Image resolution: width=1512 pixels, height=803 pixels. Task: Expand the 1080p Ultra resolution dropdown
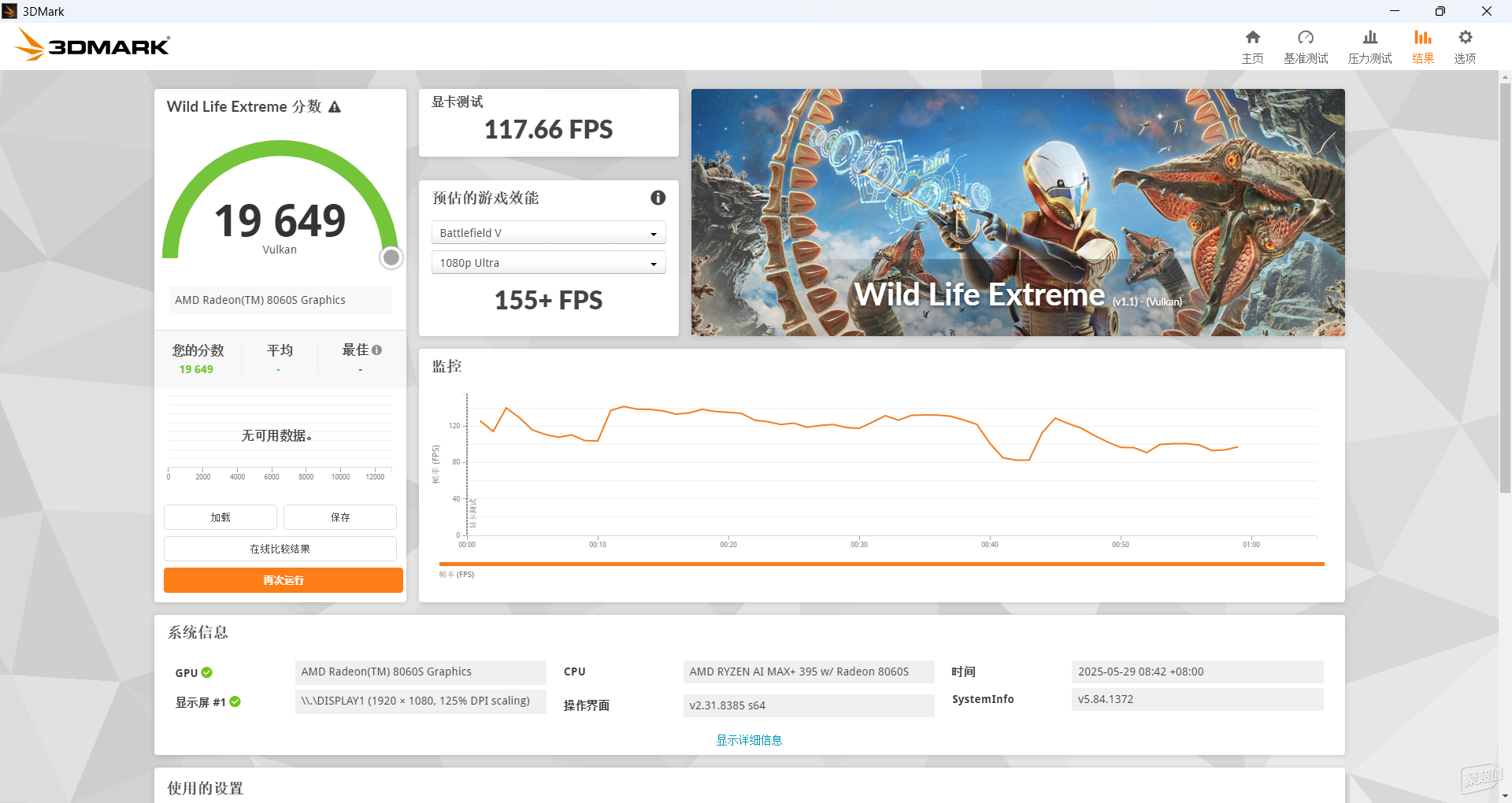pyautogui.click(x=548, y=263)
